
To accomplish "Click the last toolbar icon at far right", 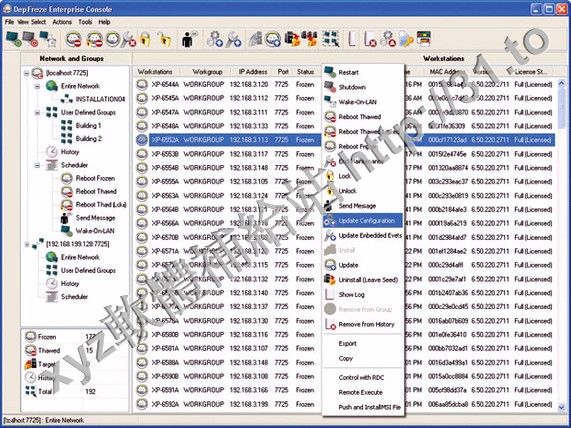I will 424,39.
